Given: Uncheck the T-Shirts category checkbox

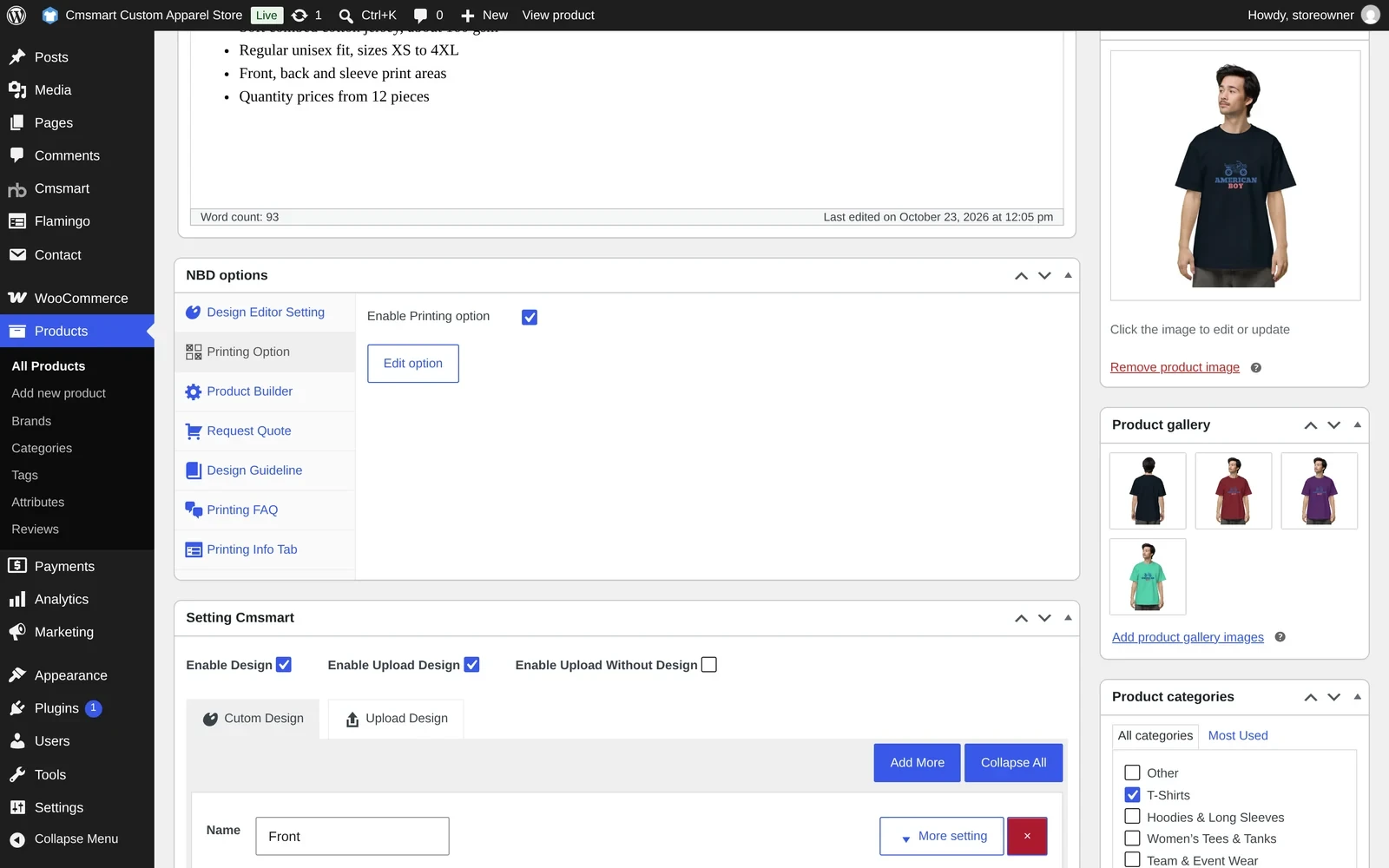Looking at the screenshot, I should coord(1132,794).
